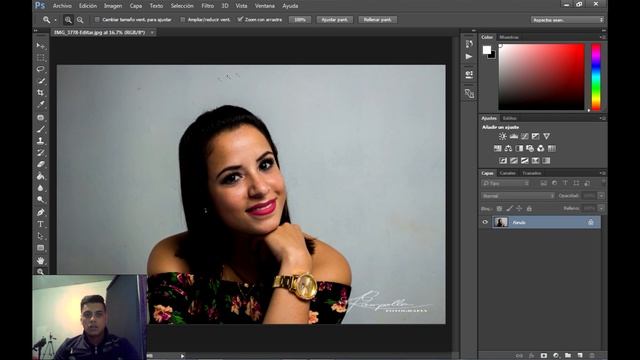Open the Zoom tool preset picker arrow

56,20
